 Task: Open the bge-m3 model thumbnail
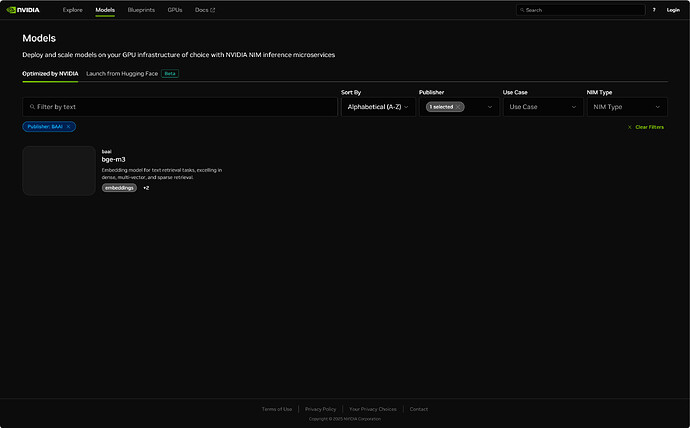point(59,171)
